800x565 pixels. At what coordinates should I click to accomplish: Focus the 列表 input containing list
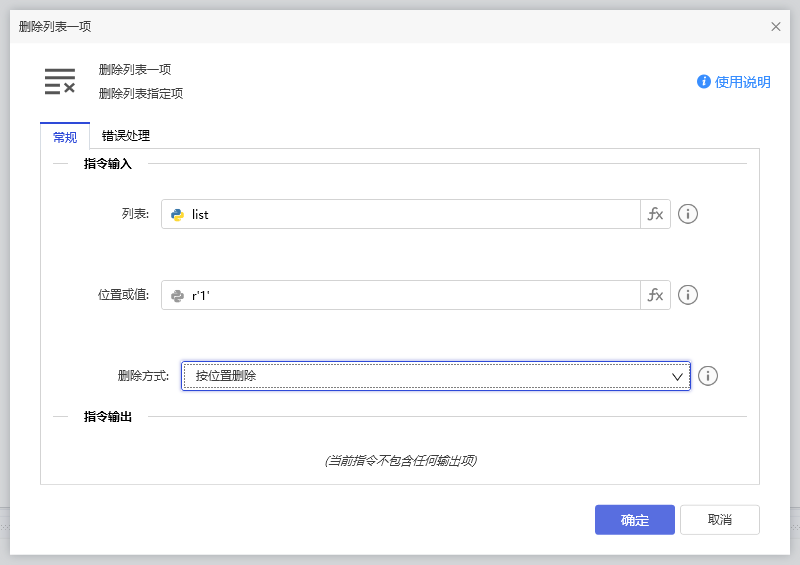[x=410, y=214]
